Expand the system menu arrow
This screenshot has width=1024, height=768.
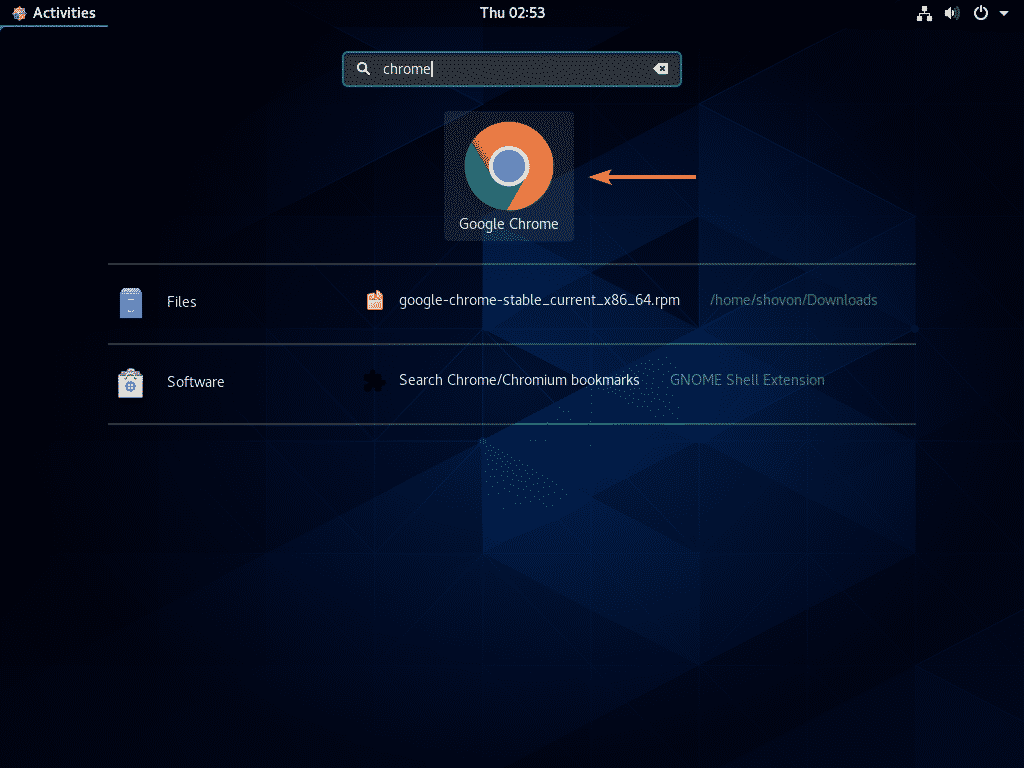(x=1004, y=13)
